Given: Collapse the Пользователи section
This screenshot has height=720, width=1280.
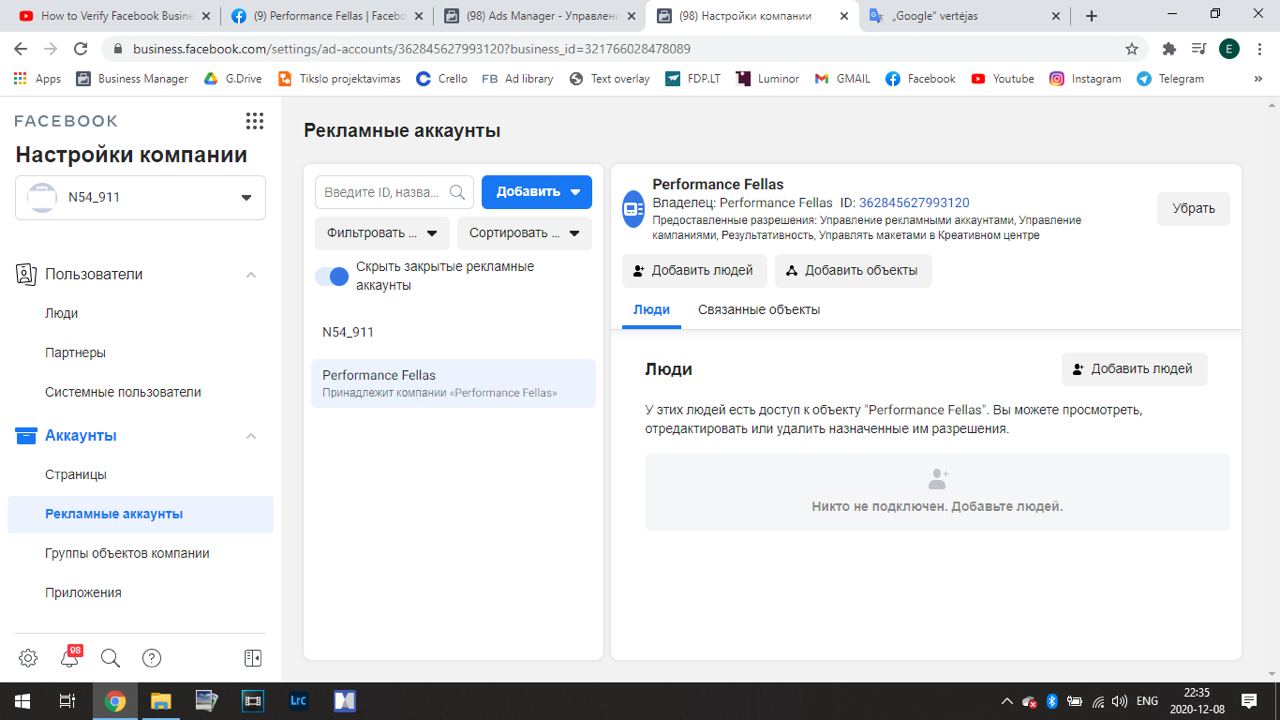Looking at the screenshot, I should click(251, 274).
